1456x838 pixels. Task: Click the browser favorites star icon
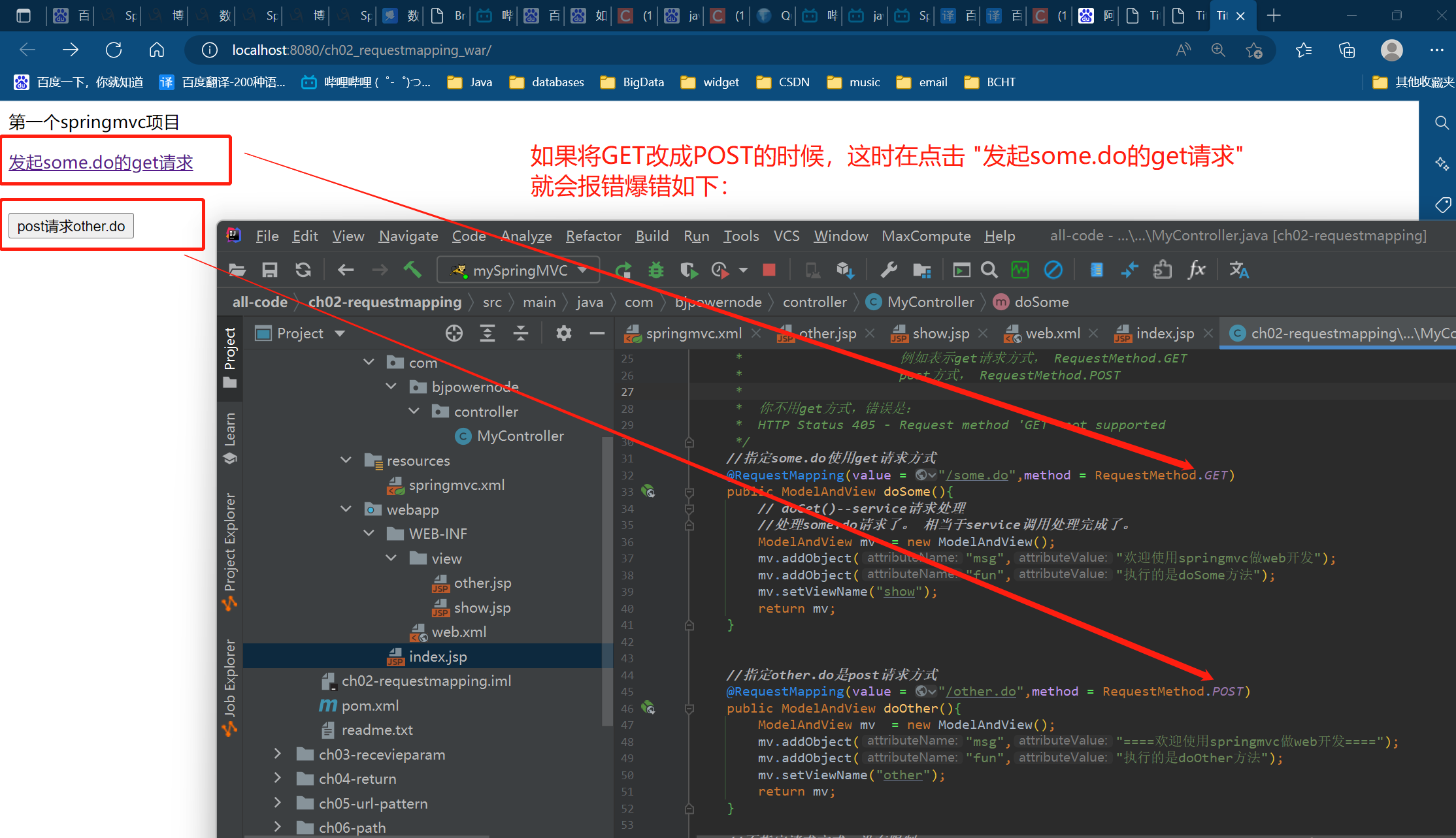[1303, 50]
